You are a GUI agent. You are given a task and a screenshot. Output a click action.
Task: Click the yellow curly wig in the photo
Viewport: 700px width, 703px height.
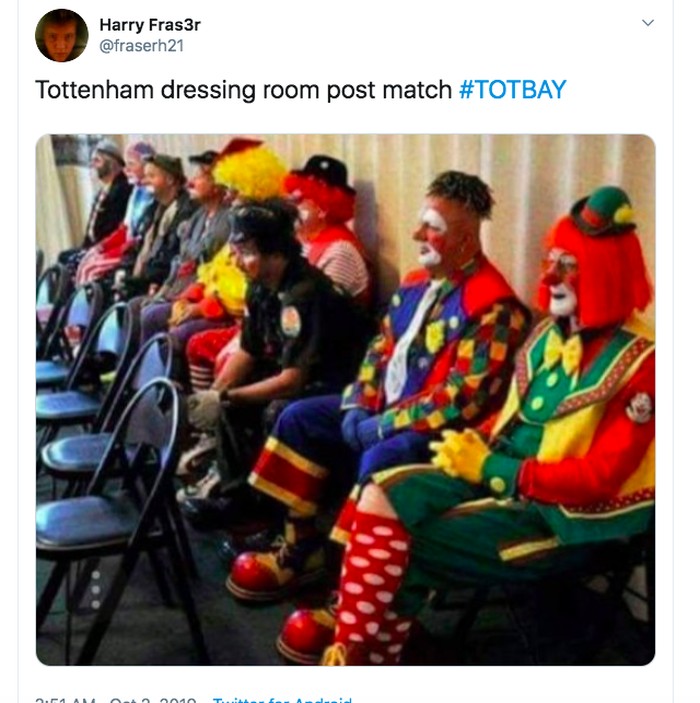click(x=249, y=172)
